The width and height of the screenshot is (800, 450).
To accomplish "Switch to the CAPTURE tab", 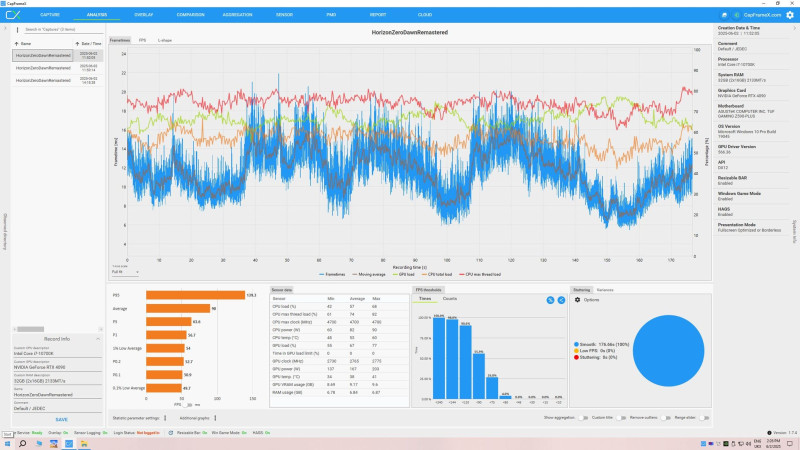I will pyautogui.click(x=50, y=15).
